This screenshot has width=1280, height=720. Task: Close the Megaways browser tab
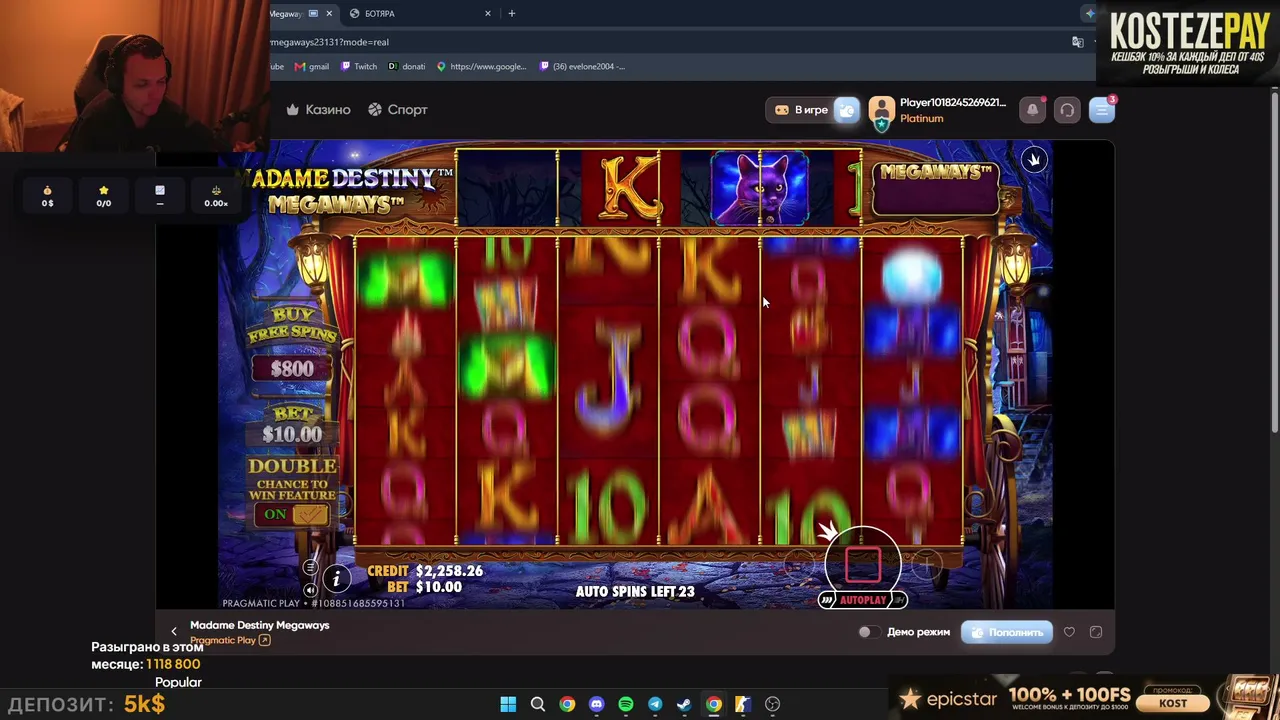coord(329,13)
